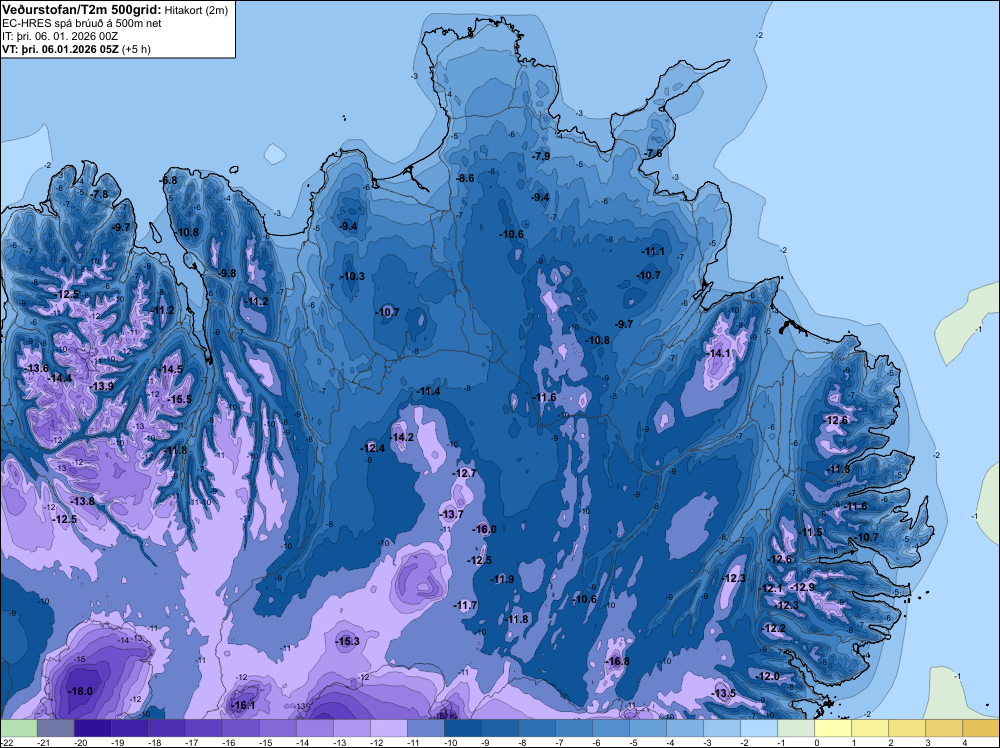
Task: Click the -7.9 temperature value
Action: click(x=541, y=156)
